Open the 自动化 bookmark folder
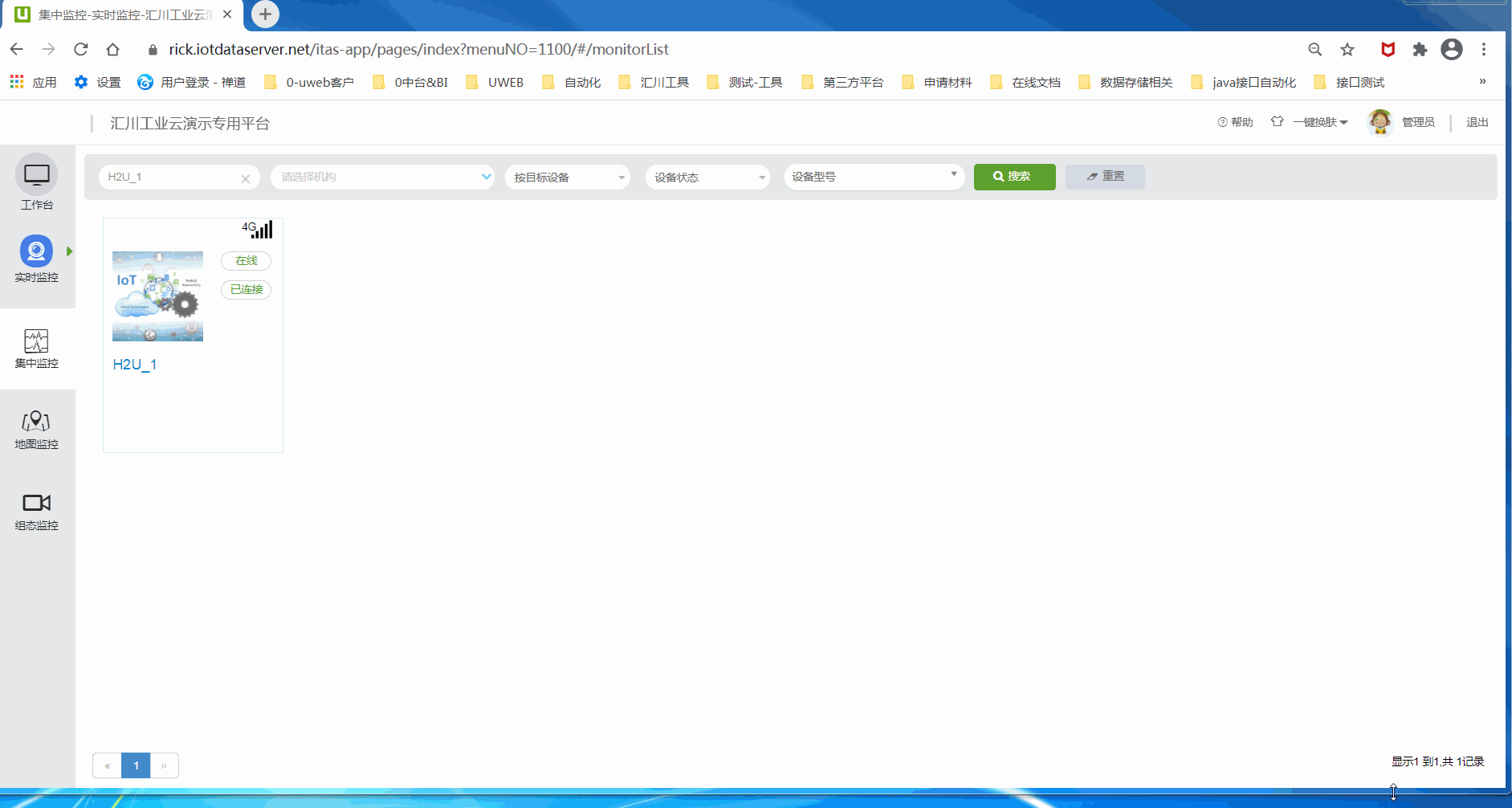The image size is (1512, 808). click(572, 82)
